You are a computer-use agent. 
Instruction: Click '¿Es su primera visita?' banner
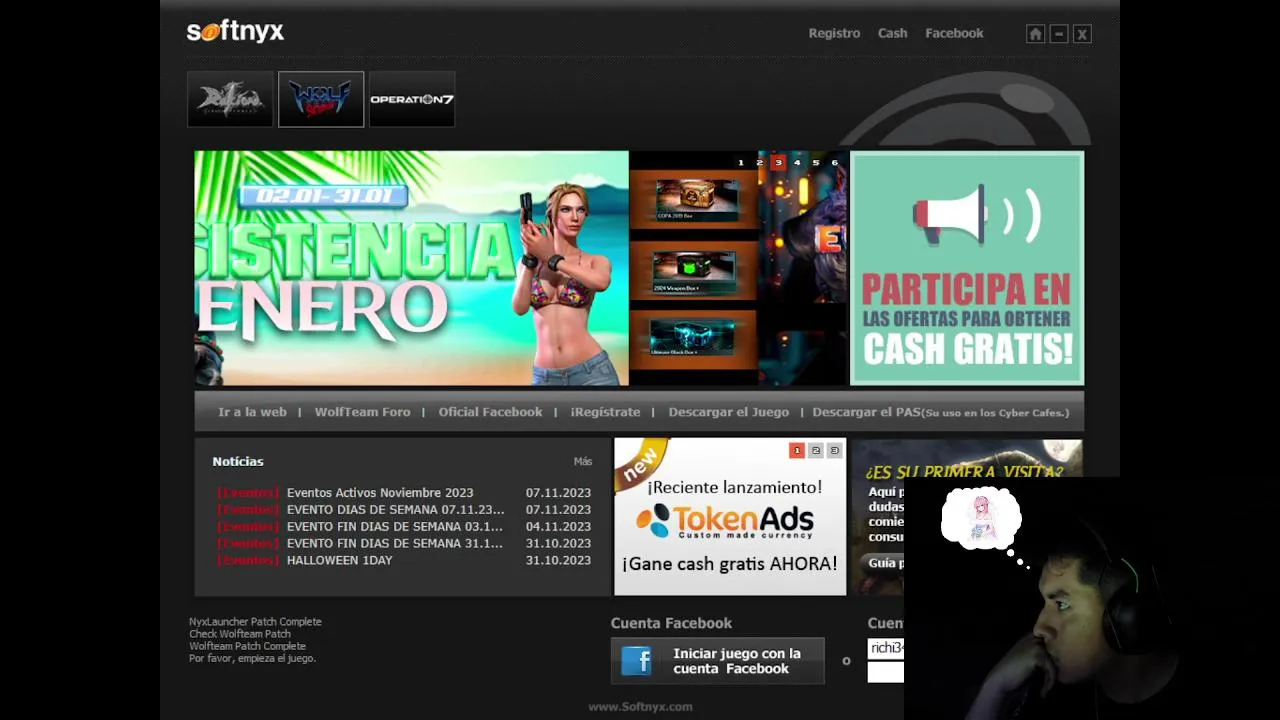(x=967, y=470)
